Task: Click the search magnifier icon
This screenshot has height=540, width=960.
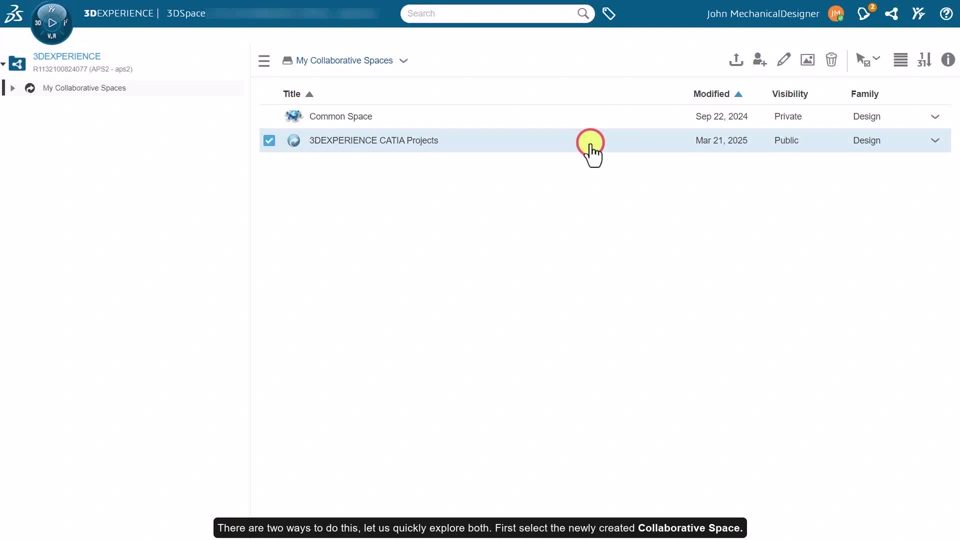Action: (x=583, y=13)
